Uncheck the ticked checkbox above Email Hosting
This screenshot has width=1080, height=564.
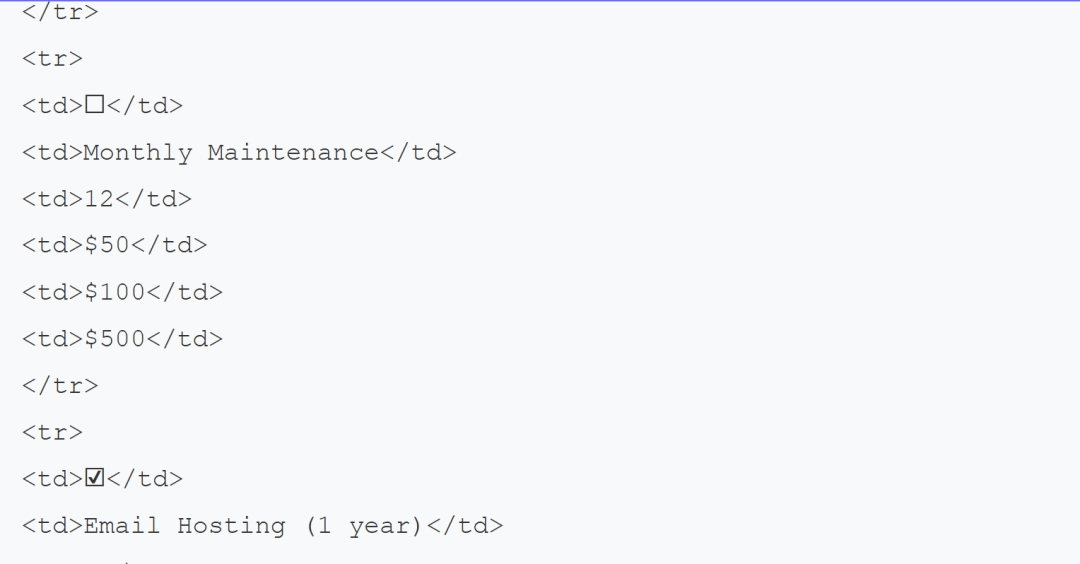[x=94, y=478]
